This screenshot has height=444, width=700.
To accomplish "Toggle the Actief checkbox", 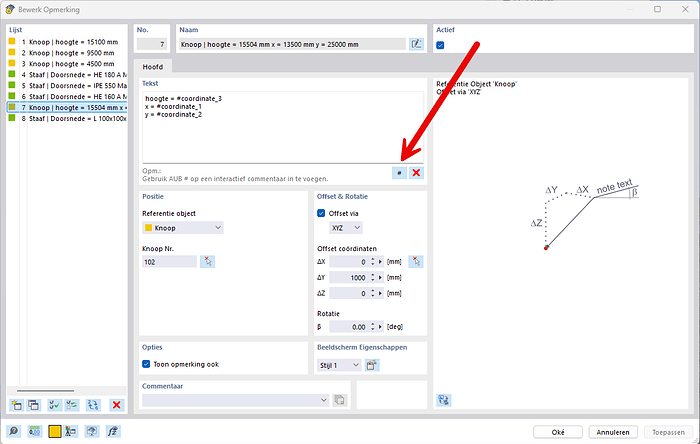I will [x=441, y=45].
